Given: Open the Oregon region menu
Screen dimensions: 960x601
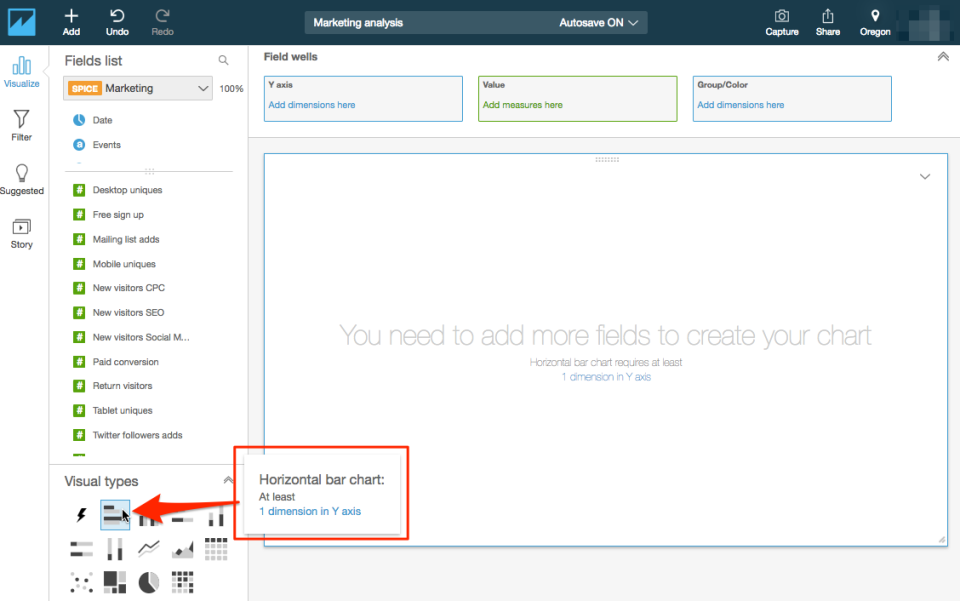Looking at the screenshot, I should click(x=874, y=22).
